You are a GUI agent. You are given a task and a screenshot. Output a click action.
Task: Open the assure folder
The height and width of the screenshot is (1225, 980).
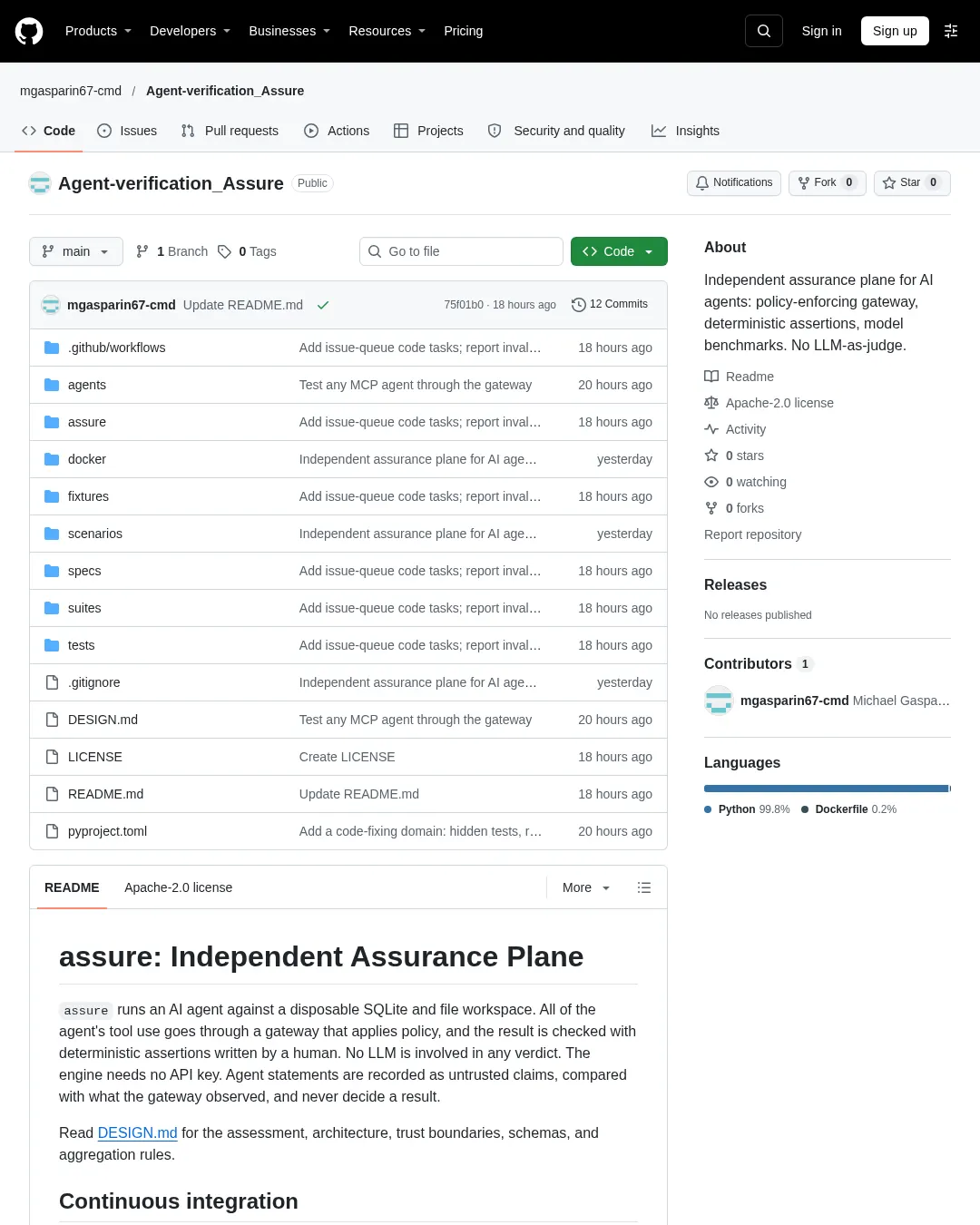87,422
